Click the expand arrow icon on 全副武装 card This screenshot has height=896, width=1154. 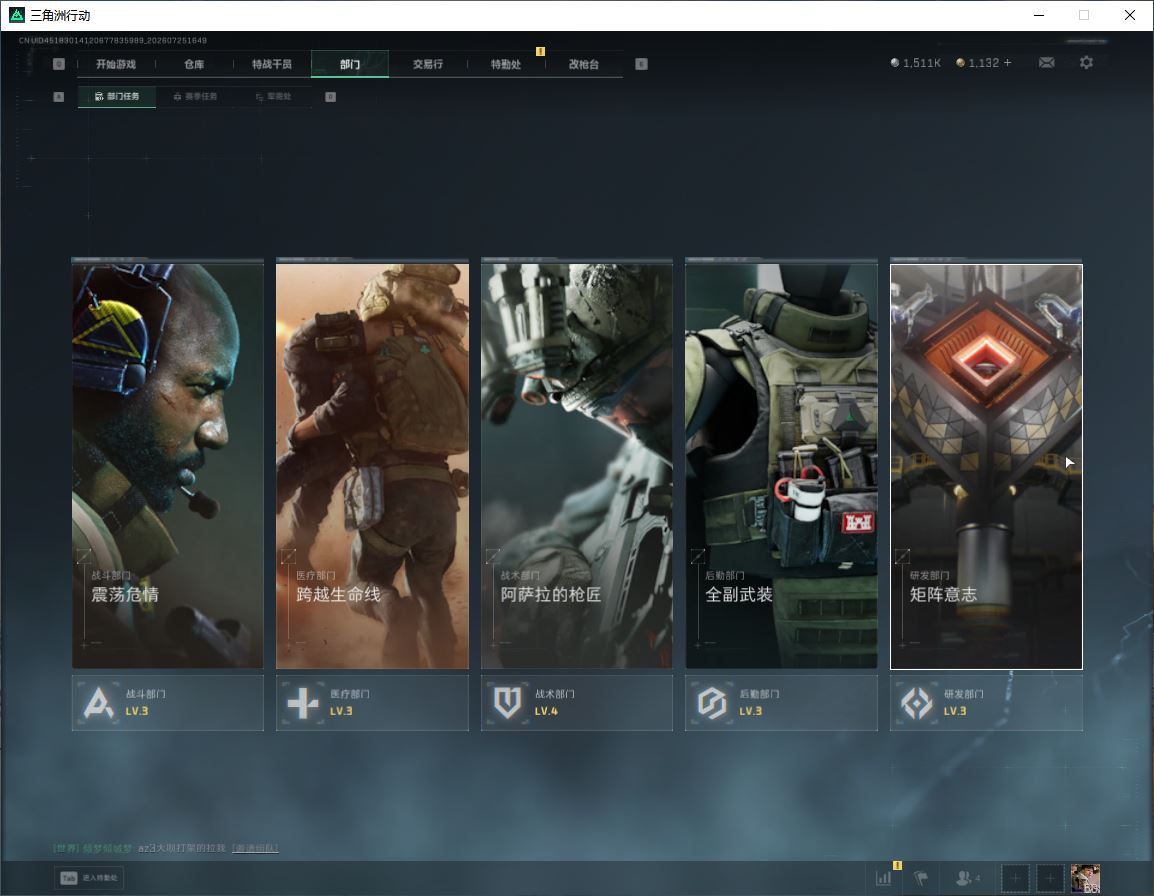pyautogui.click(x=698, y=556)
